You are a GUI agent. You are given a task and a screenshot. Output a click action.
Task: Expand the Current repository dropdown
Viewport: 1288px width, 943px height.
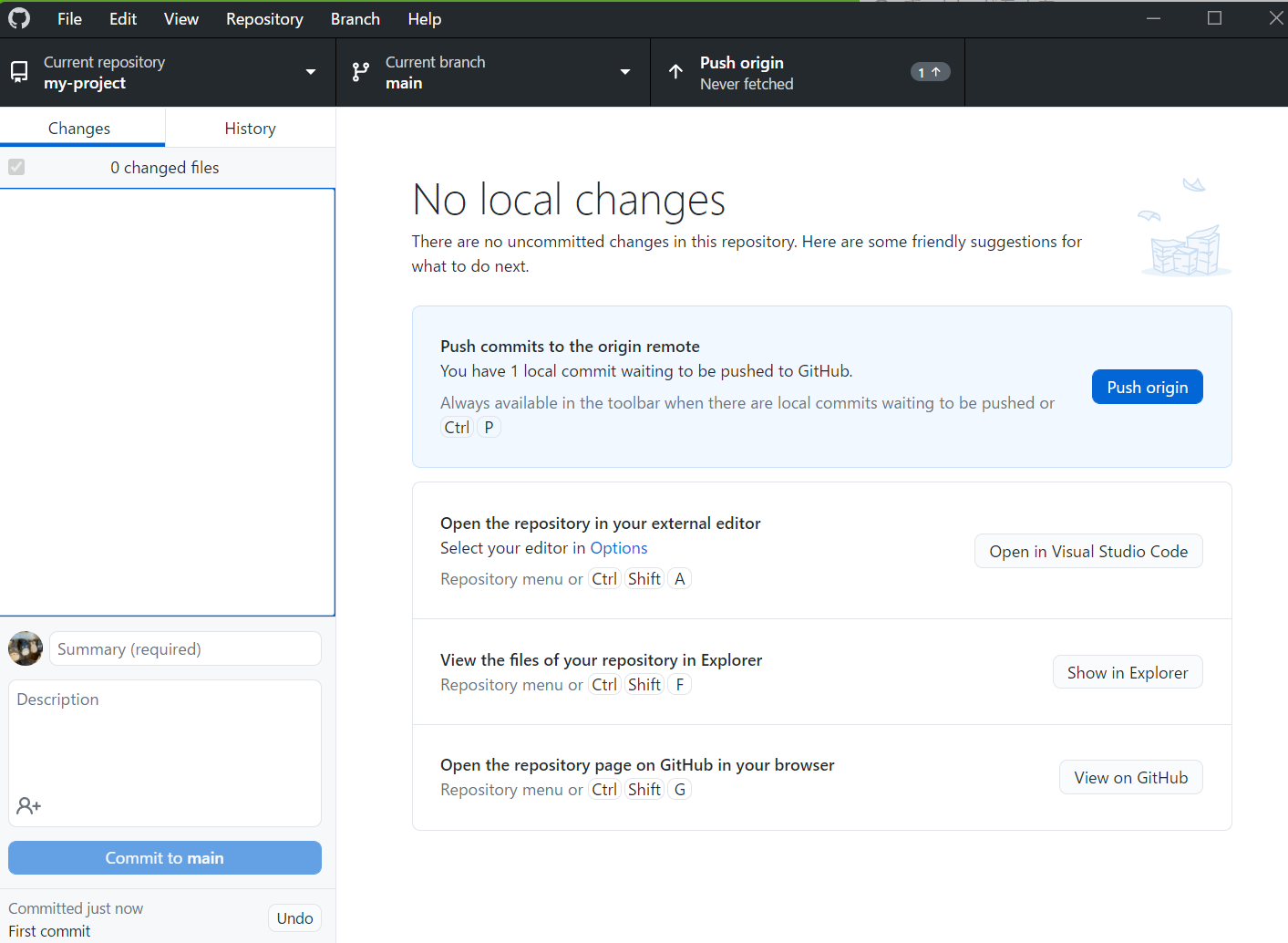[x=311, y=72]
